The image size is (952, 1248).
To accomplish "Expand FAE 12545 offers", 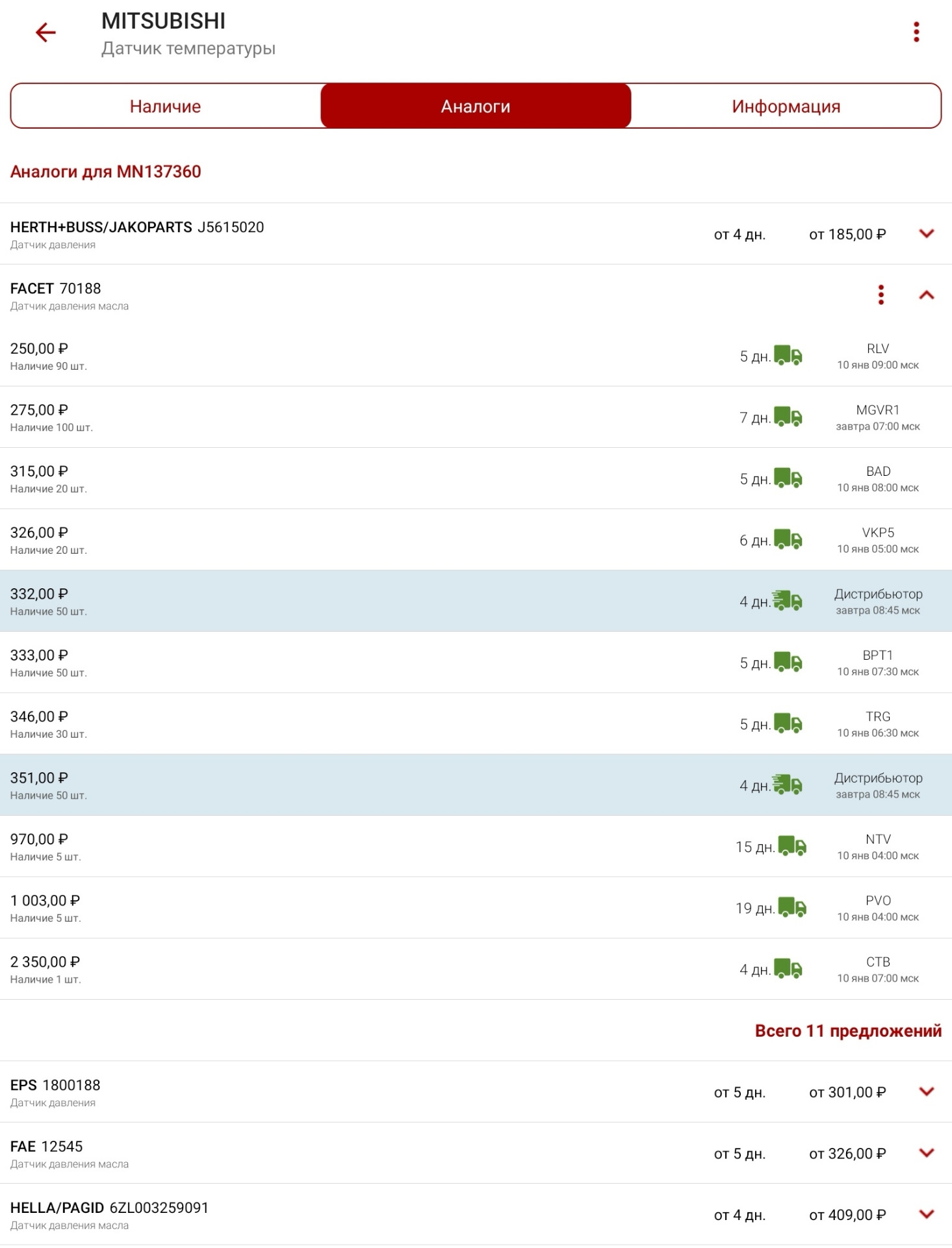I will tap(927, 1153).
